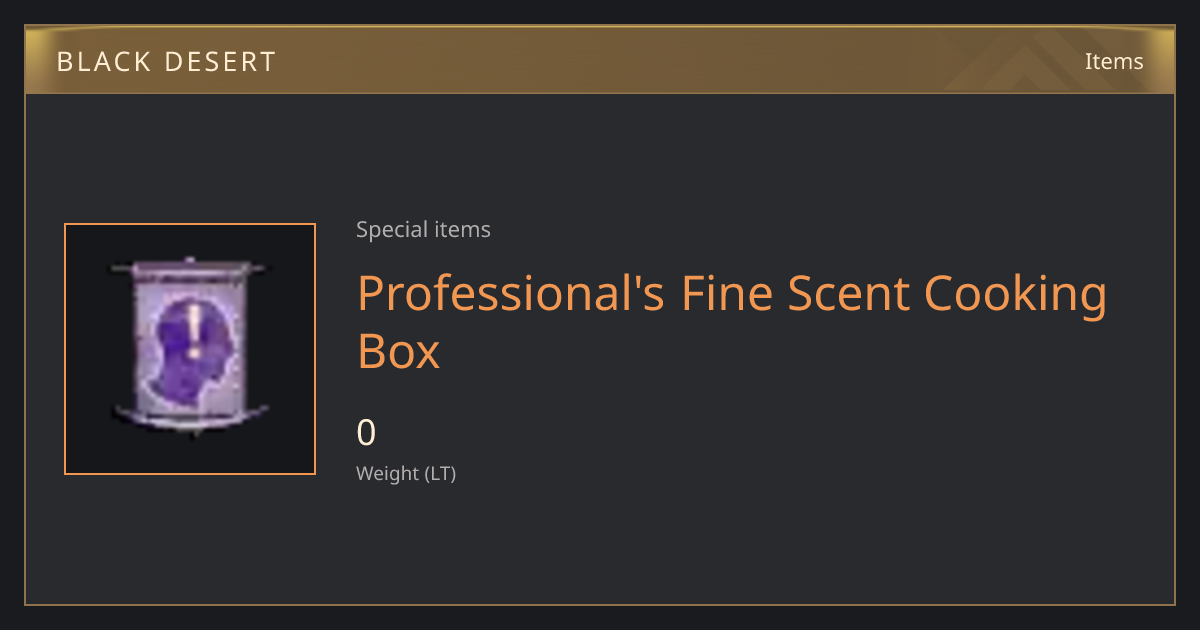1200x630 pixels.
Task: Click the word Box in the item title
Action: pos(398,351)
